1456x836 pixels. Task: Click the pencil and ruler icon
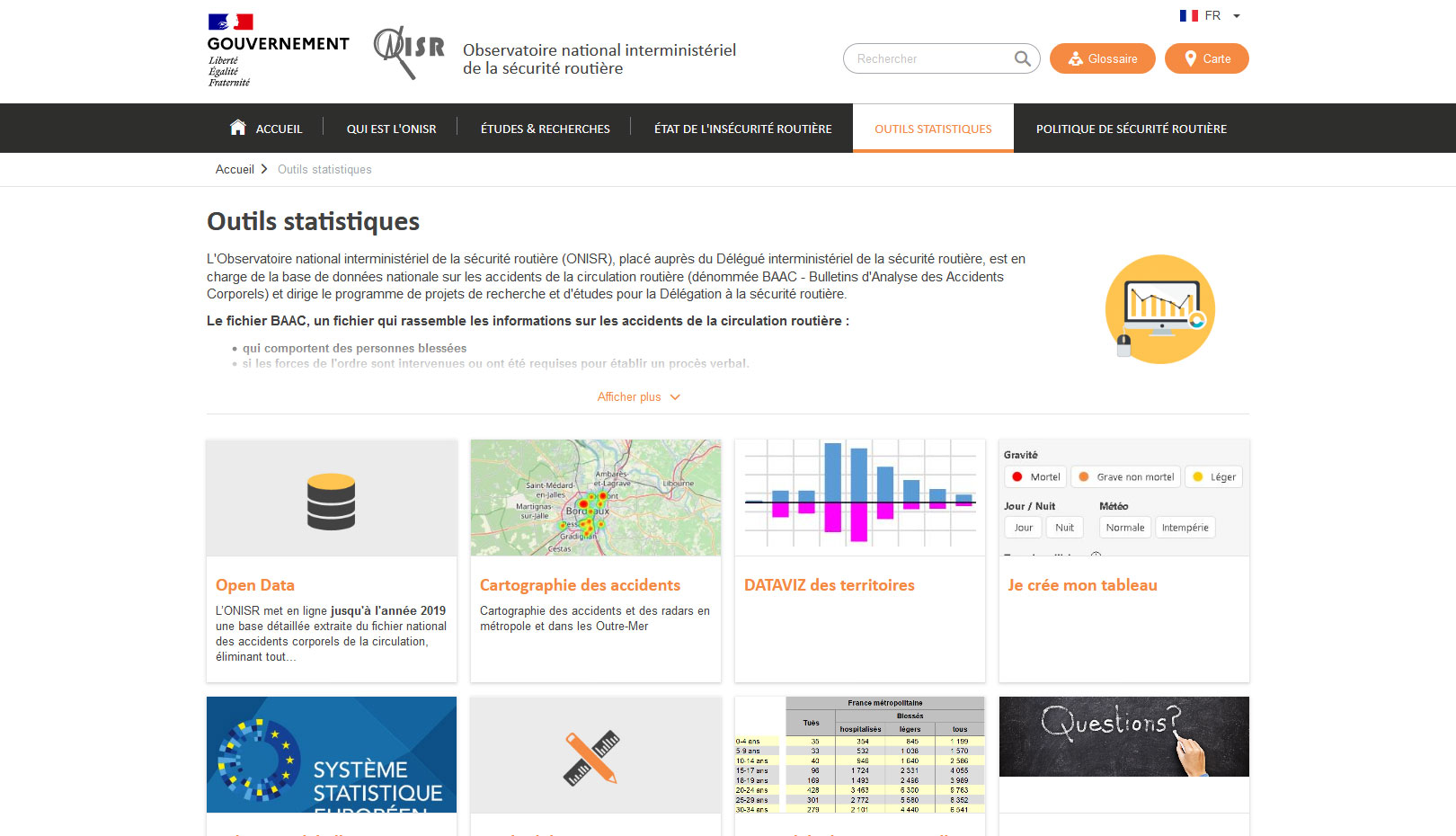[x=591, y=759]
